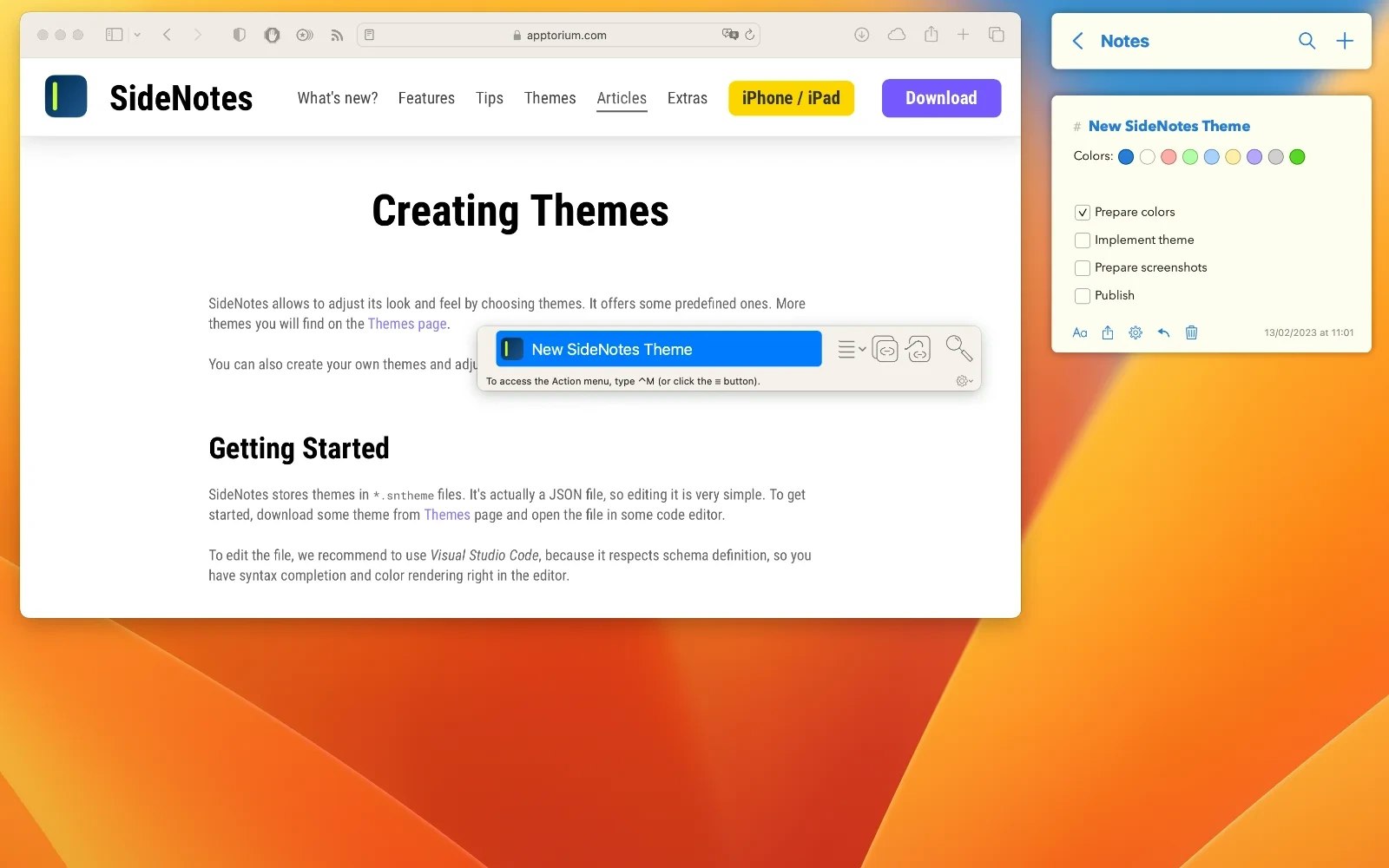
Task: Show Safari downloads
Action: point(861,35)
